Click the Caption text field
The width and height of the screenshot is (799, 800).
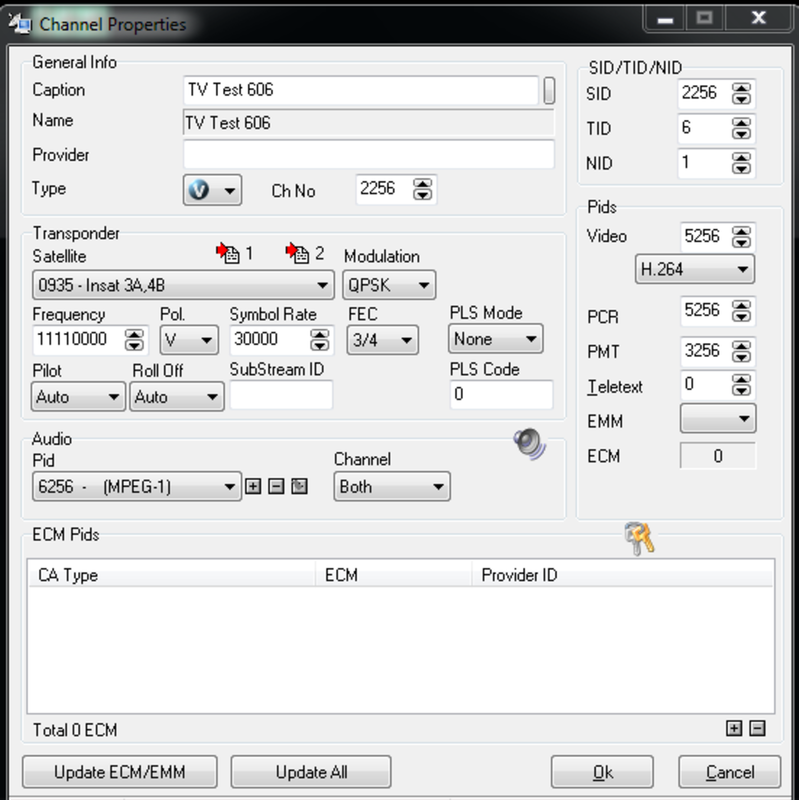[361, 90]
